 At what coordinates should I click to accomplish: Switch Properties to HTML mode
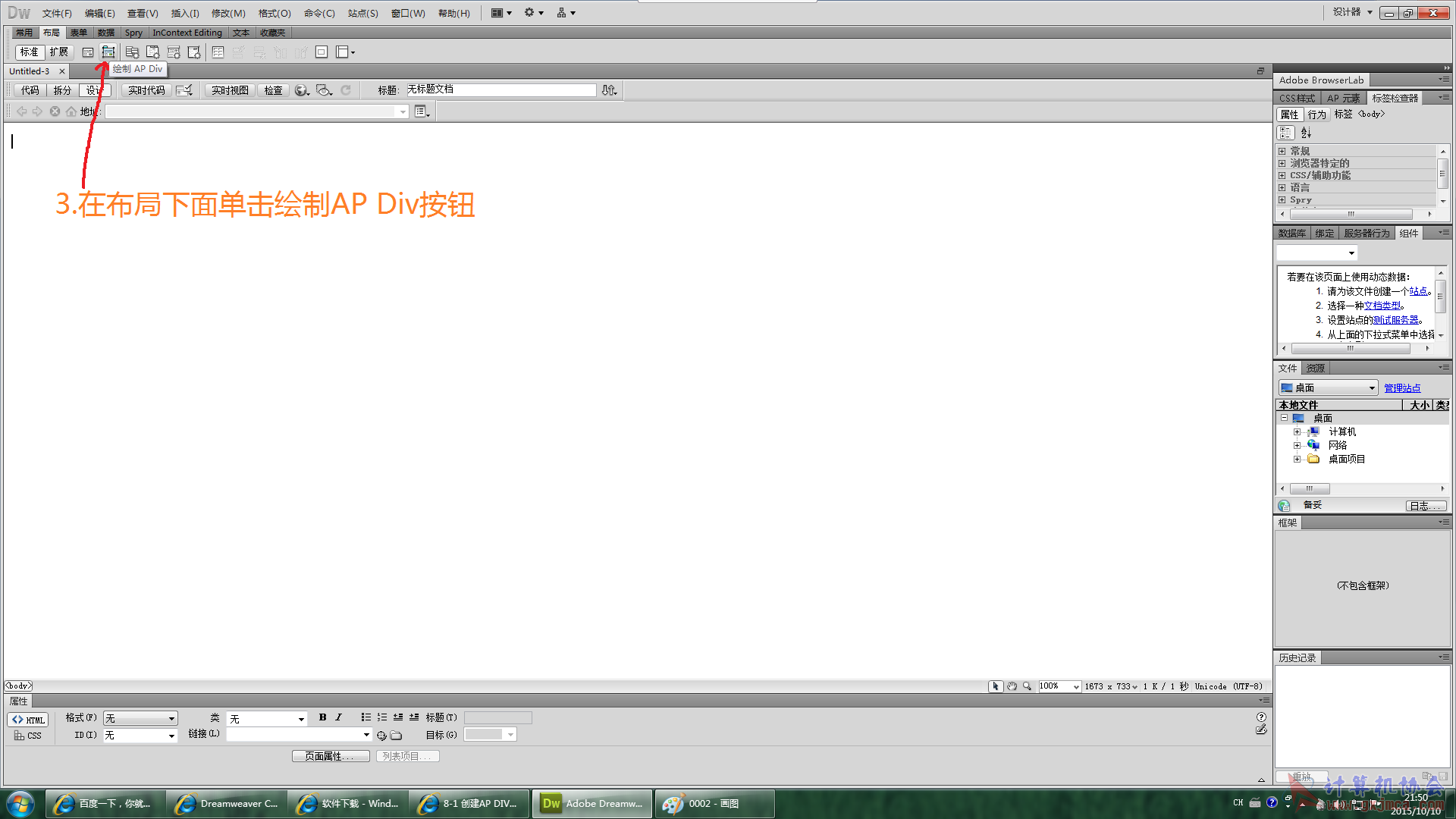coord(28,720)
